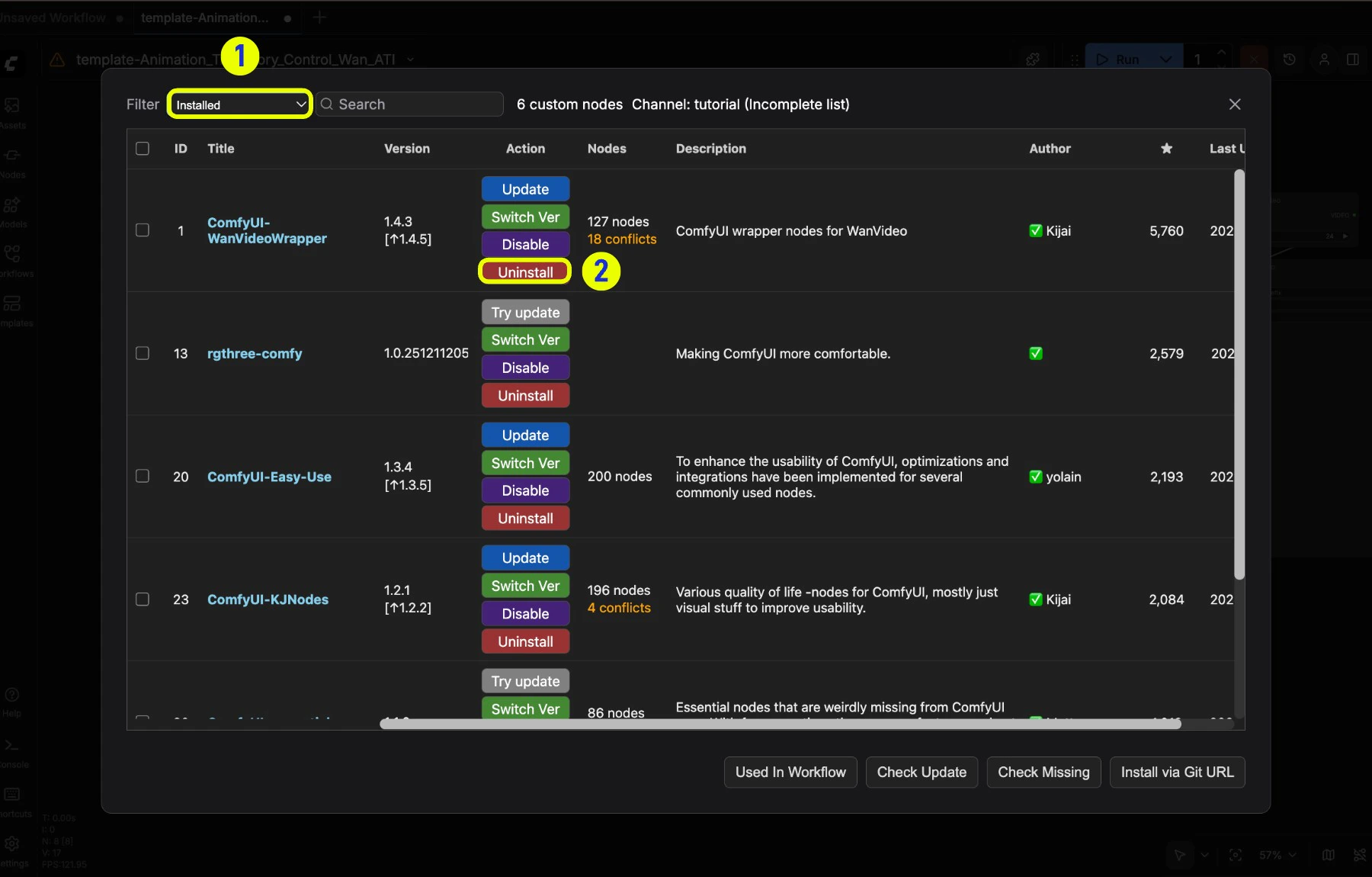Image resolution: width=1372 pixels, height=877 pixels.
Task: Click the Run button in top toolbar
Action: click(x=1119, y=59)
